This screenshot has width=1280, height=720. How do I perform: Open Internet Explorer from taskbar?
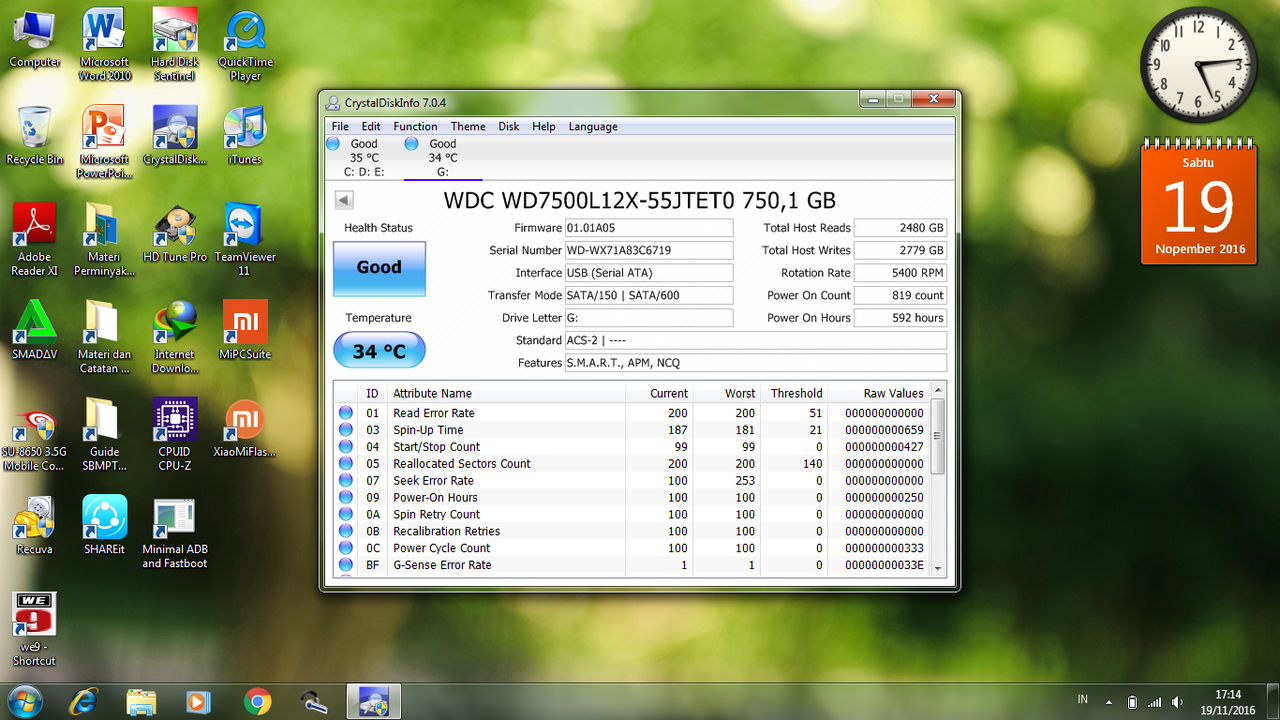[x=83, y=702]
